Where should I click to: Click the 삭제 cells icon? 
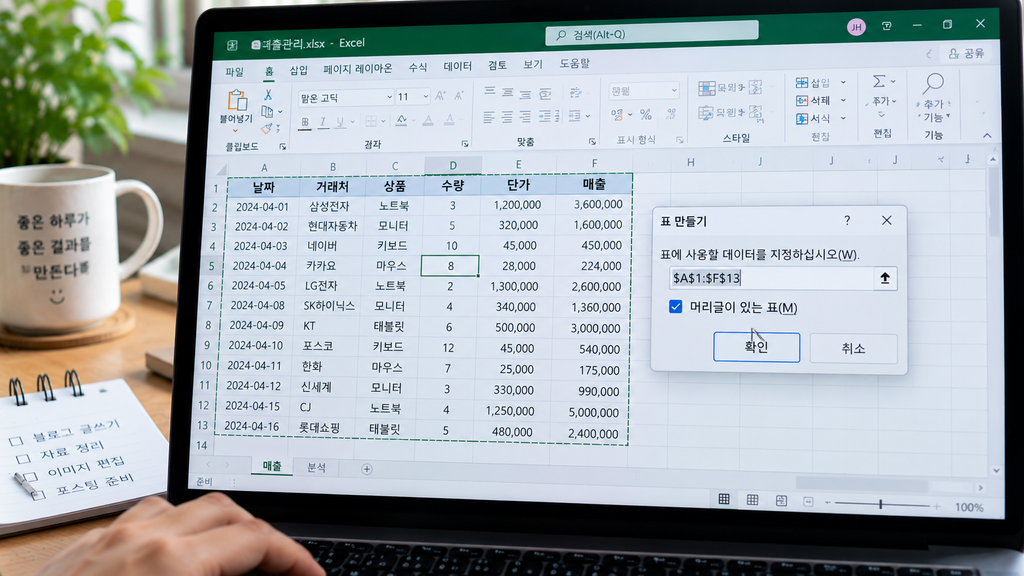tap(802, 101)
